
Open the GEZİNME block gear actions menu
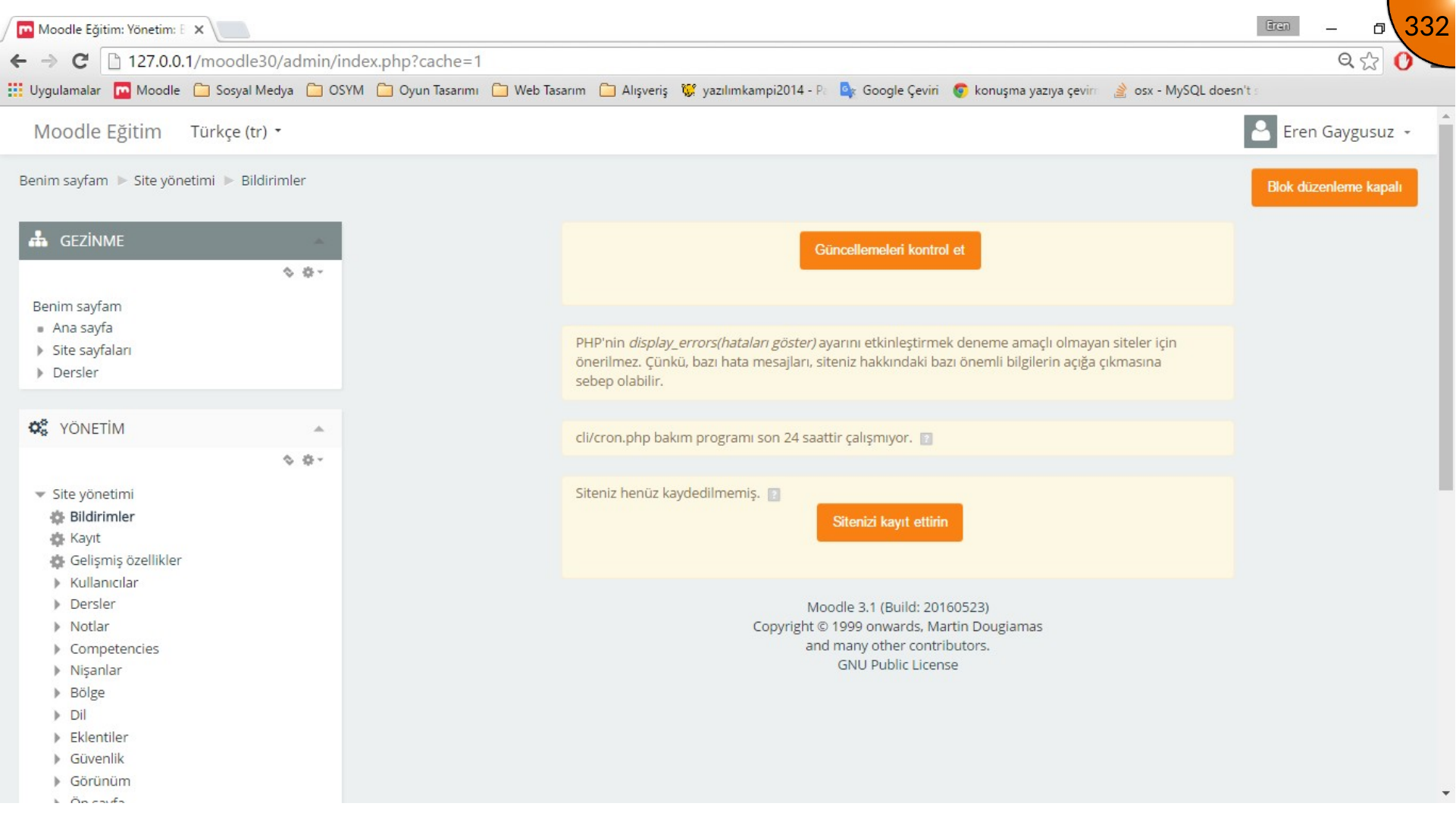point(312,272)
